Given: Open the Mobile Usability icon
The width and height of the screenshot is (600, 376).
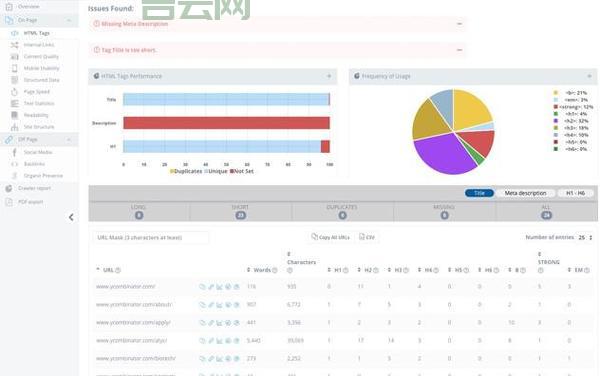Looking at the screenshot, I should pos(14,68).
